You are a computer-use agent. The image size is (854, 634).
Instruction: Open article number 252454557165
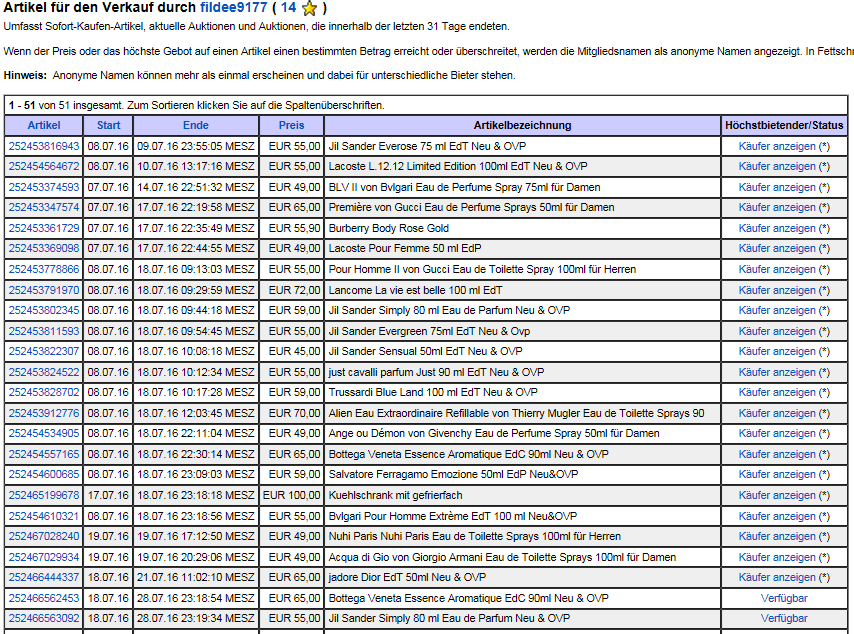(44, 454)
